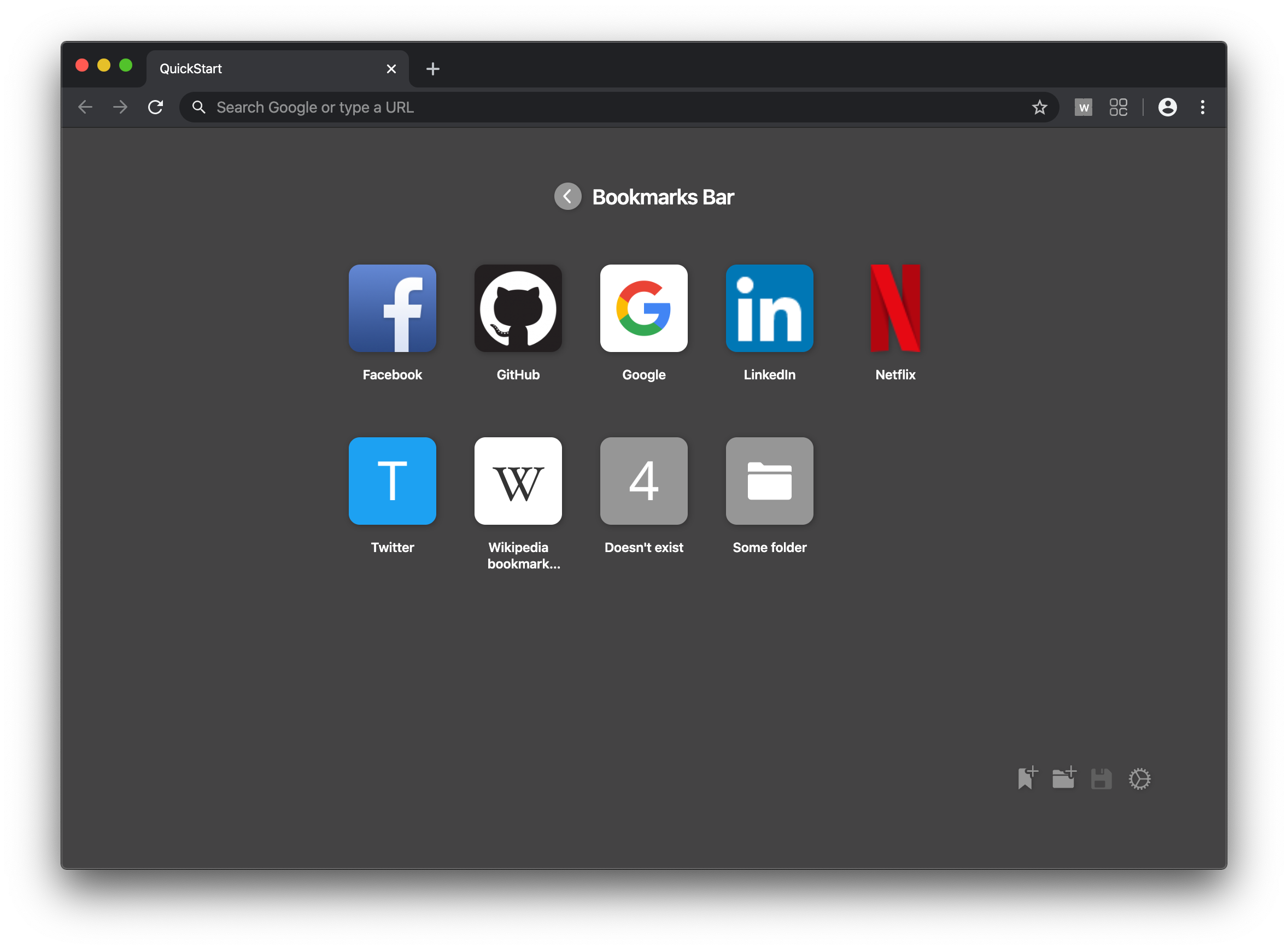Add new bookmark button
This screenshot has width=1288, height=950.
point(1028,778)
